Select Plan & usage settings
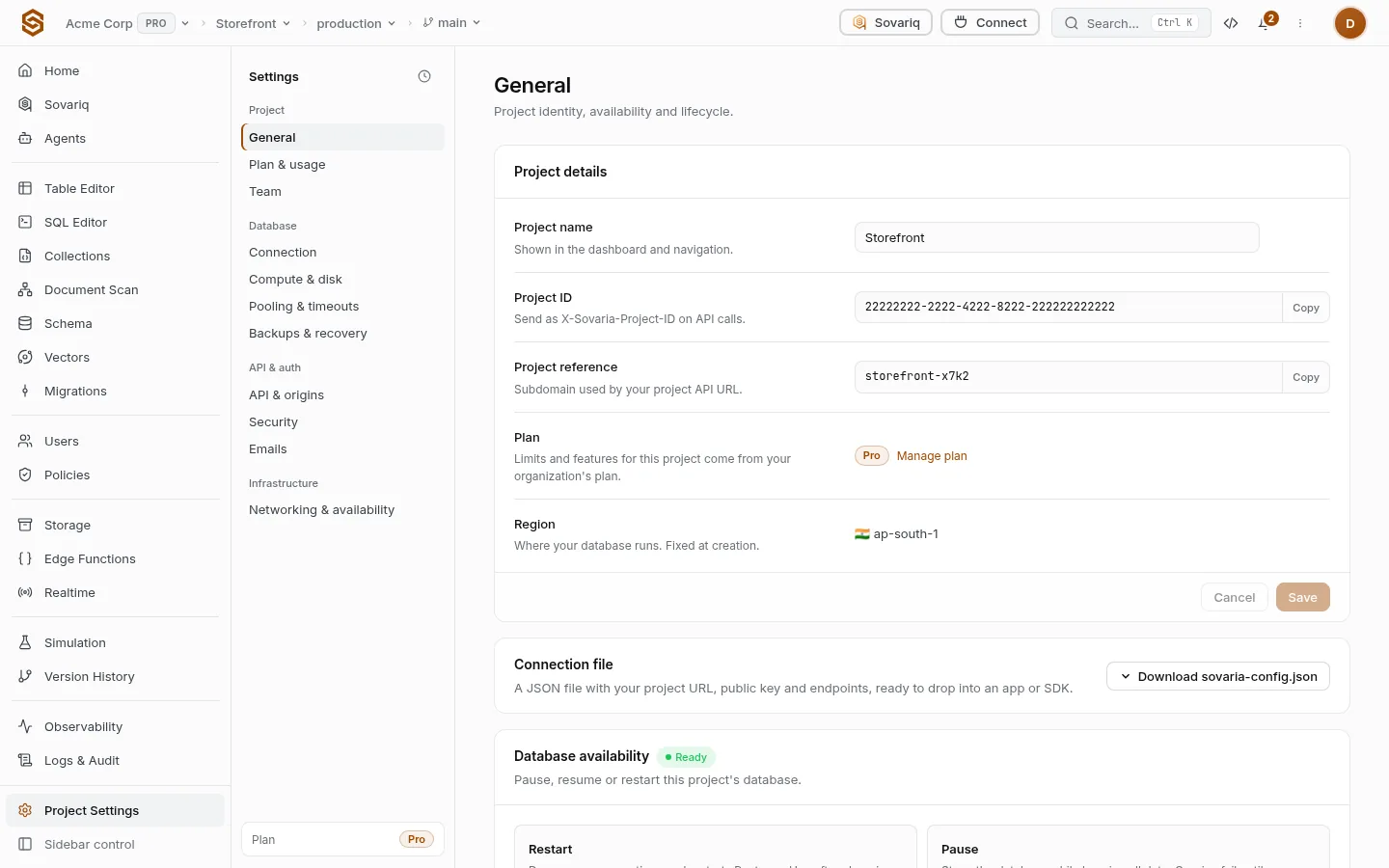Viewport: 1389px width, 868px height. tap(342, 164)
